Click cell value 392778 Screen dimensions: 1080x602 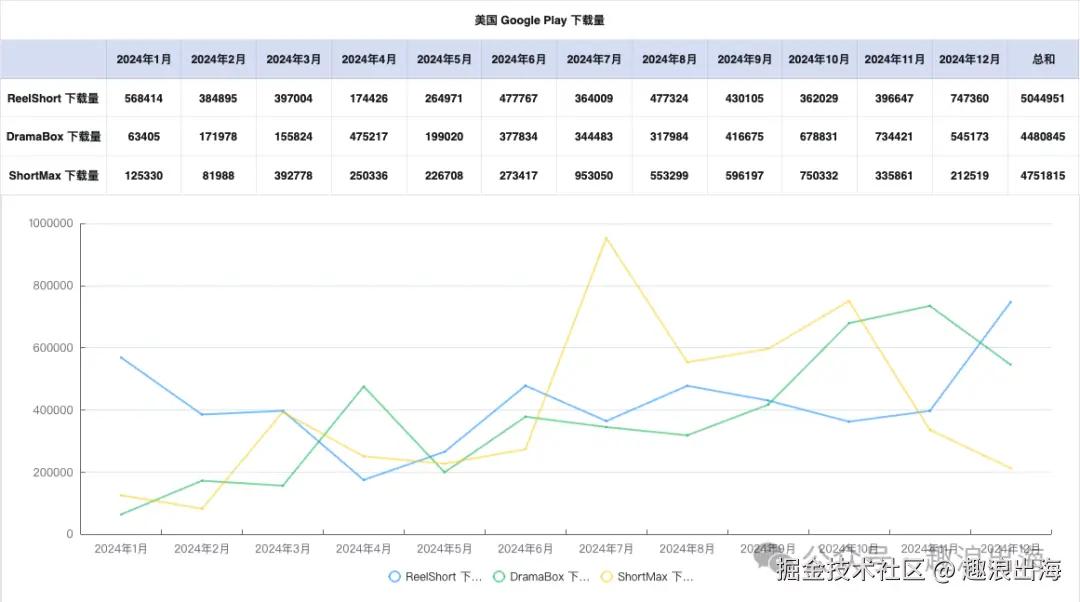(293, 176)
